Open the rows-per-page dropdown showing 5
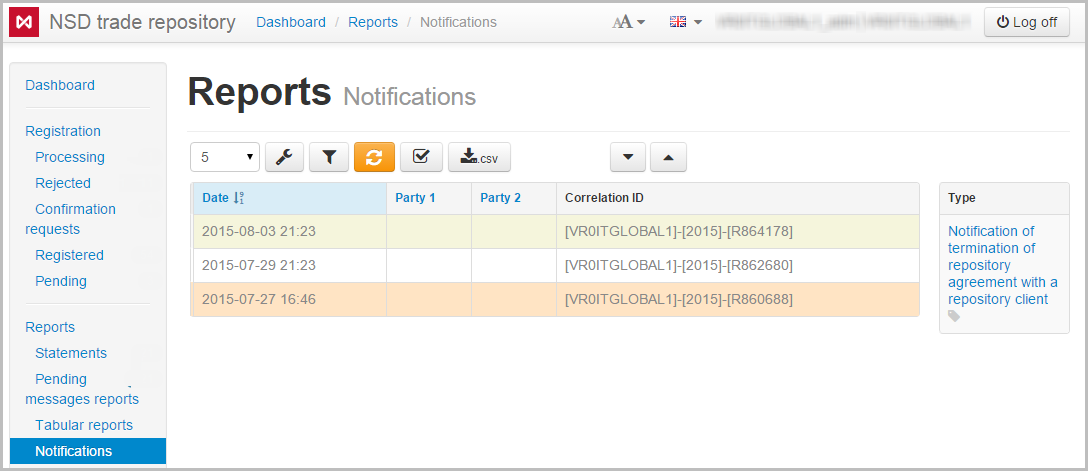 225,157
